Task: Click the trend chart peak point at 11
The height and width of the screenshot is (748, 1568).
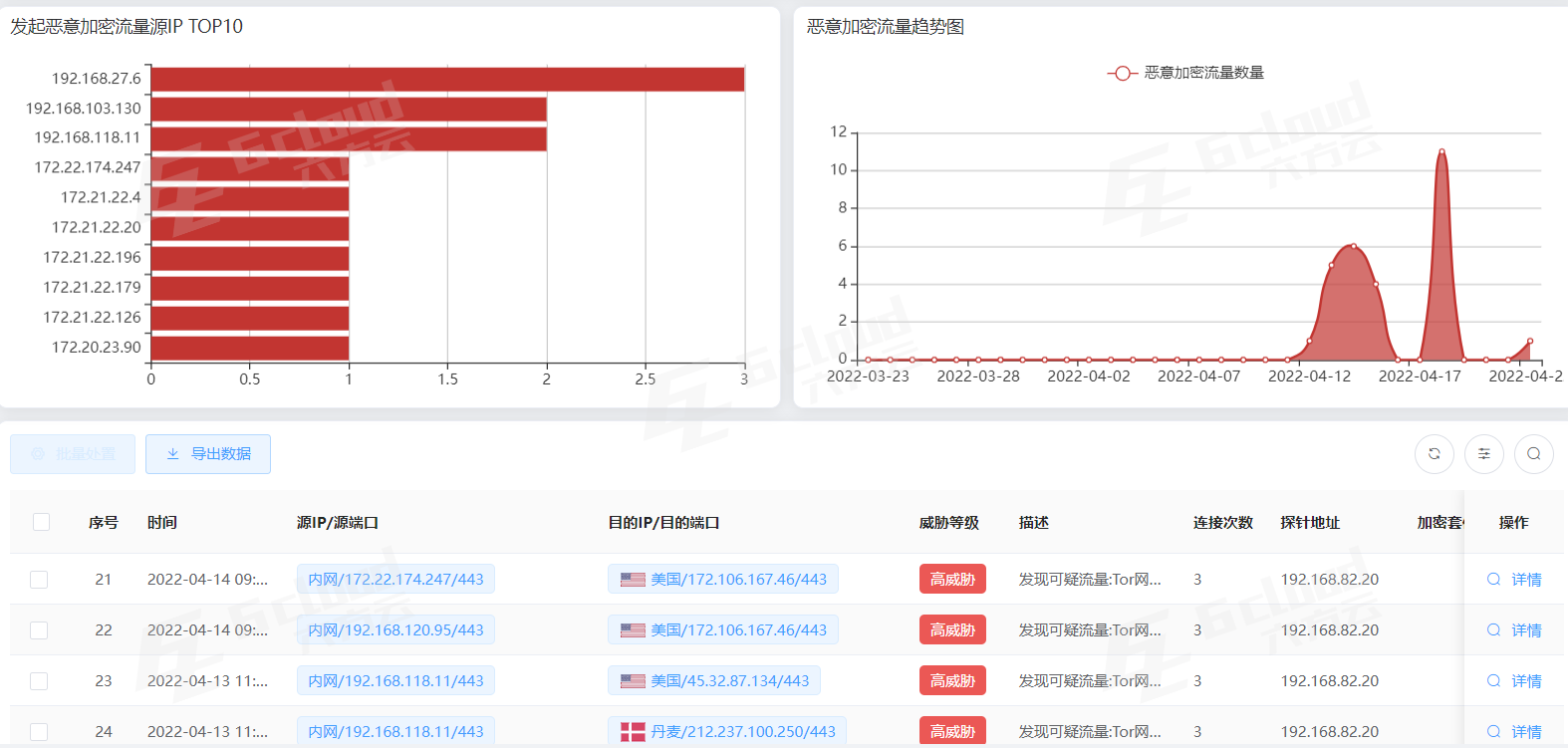Action: [x=1441, y=152]
